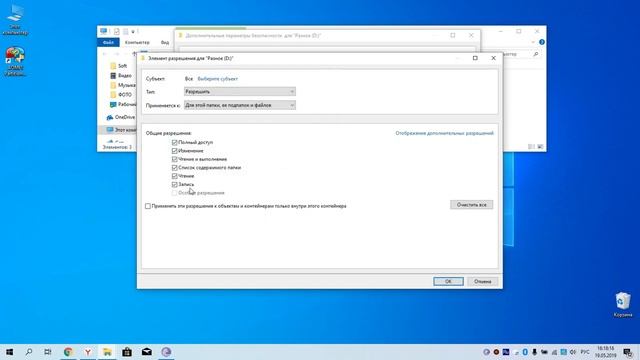Open Task View on taskbar
640x360 pixels.
point(48,352)
